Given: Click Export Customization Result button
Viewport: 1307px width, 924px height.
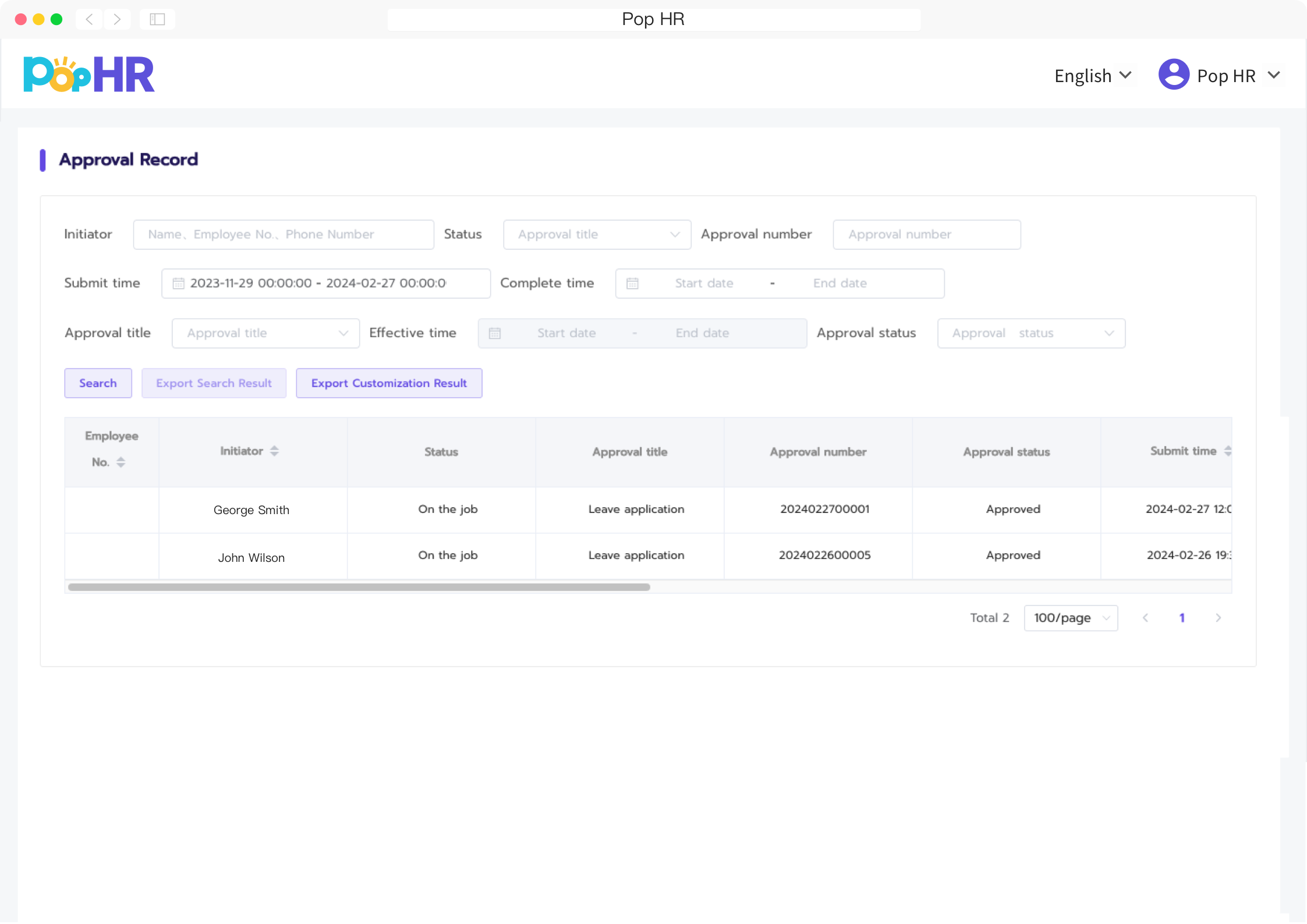Looking at the screenshot, I should pyautogui.click(x=389, y=383).
